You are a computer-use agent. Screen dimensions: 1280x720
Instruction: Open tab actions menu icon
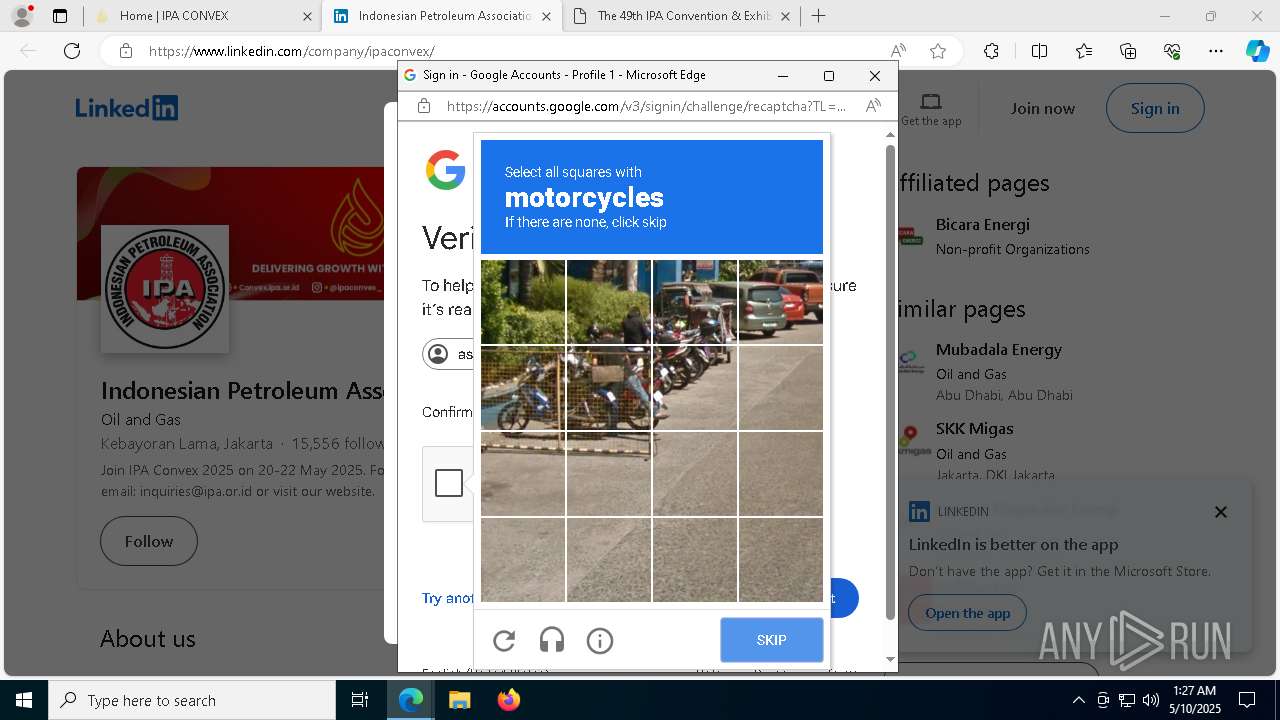60,16
